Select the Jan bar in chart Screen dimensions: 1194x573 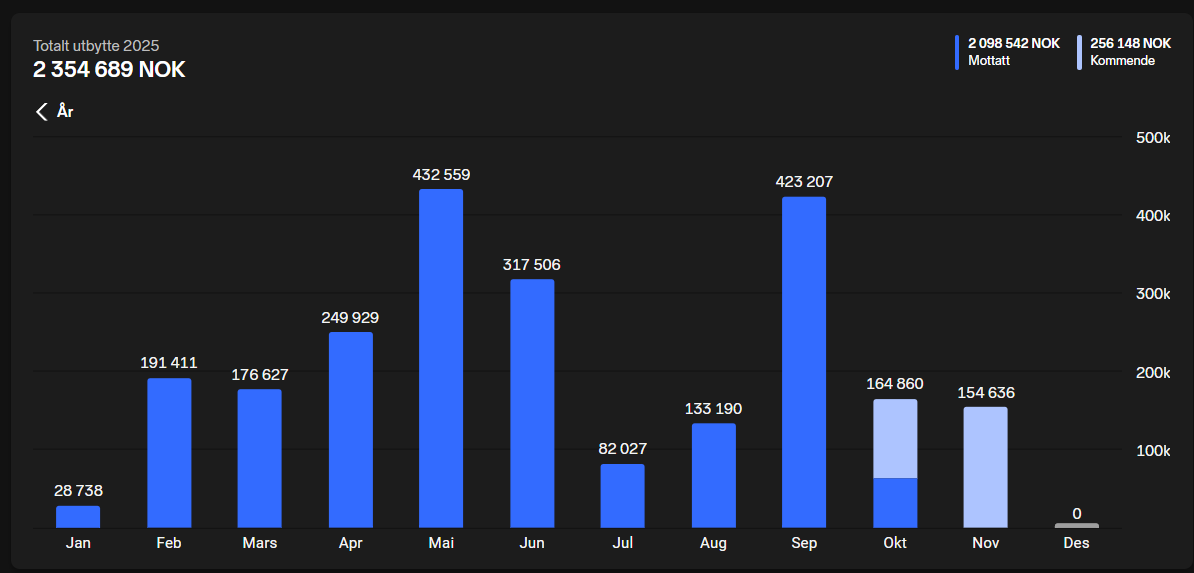point(78,517)
